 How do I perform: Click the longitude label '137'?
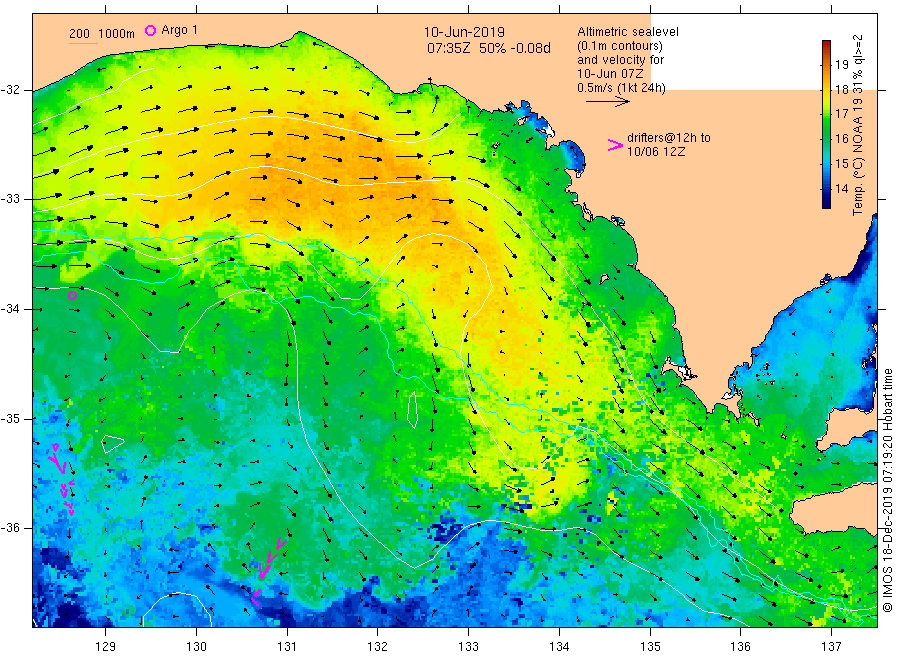831,646
